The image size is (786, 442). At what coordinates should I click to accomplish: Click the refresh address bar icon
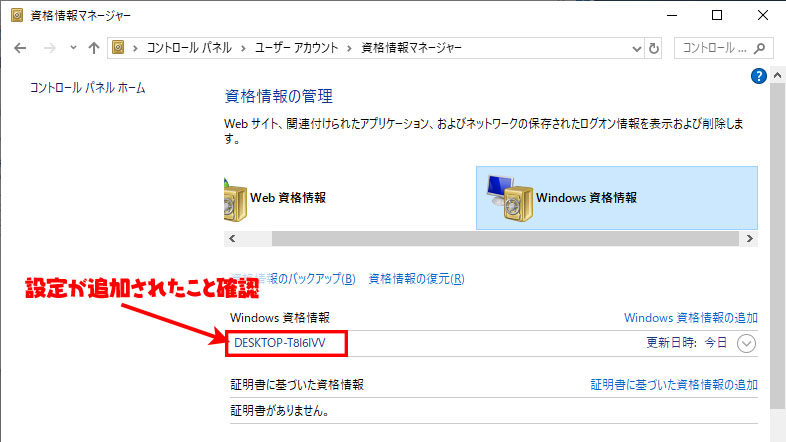coord(654,49)
